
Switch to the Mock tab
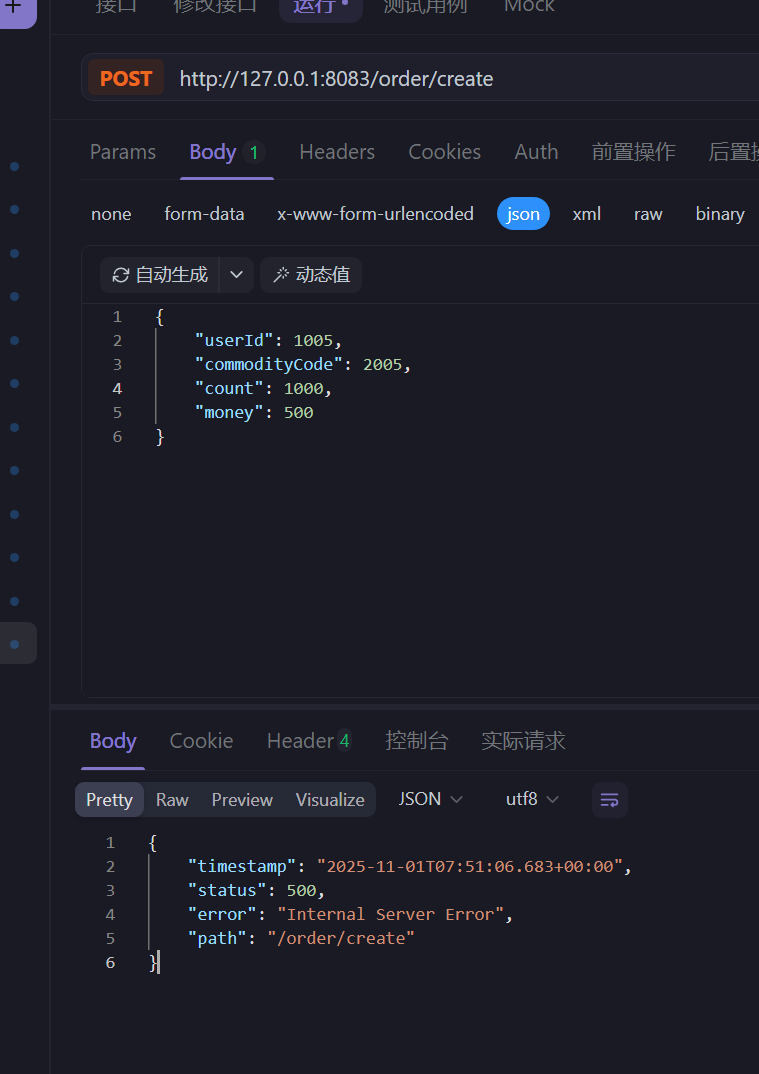530,7
